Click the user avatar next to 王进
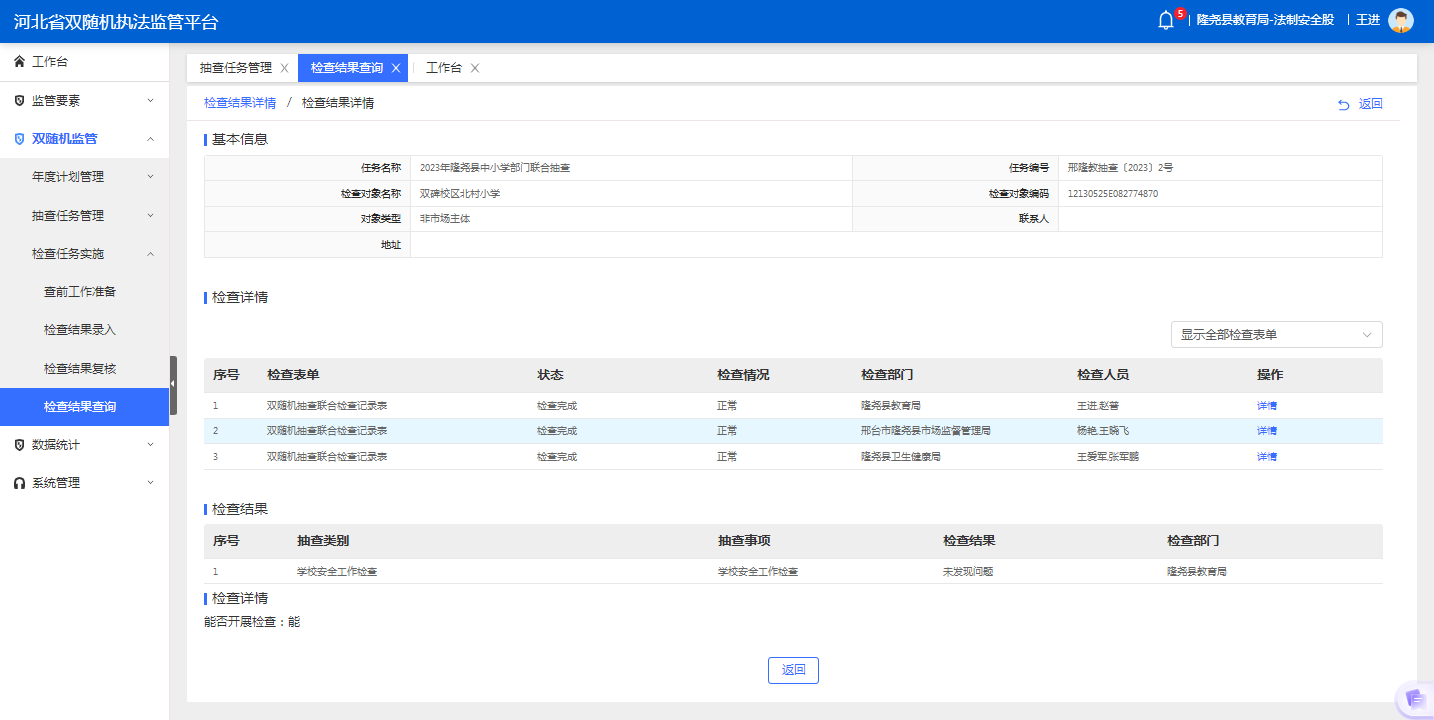The width and height of the screenshot is (1434, 720). pos(1401,20)
